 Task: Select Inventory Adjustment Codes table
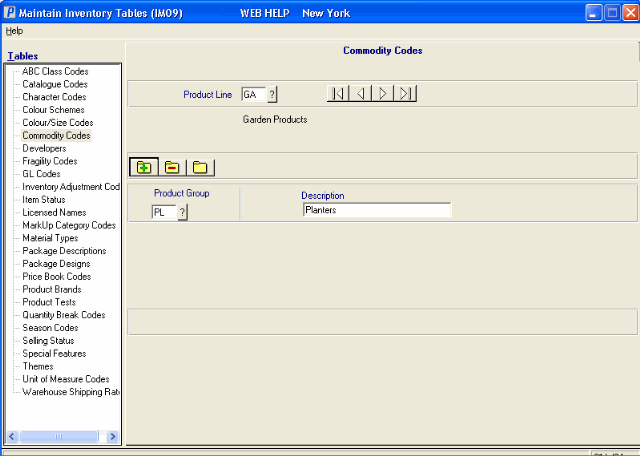click(71, 187)
